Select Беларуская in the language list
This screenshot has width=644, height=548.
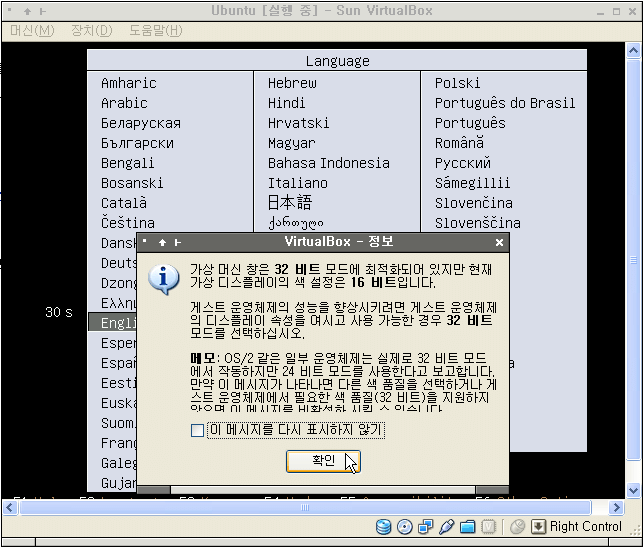pos(141,123)
